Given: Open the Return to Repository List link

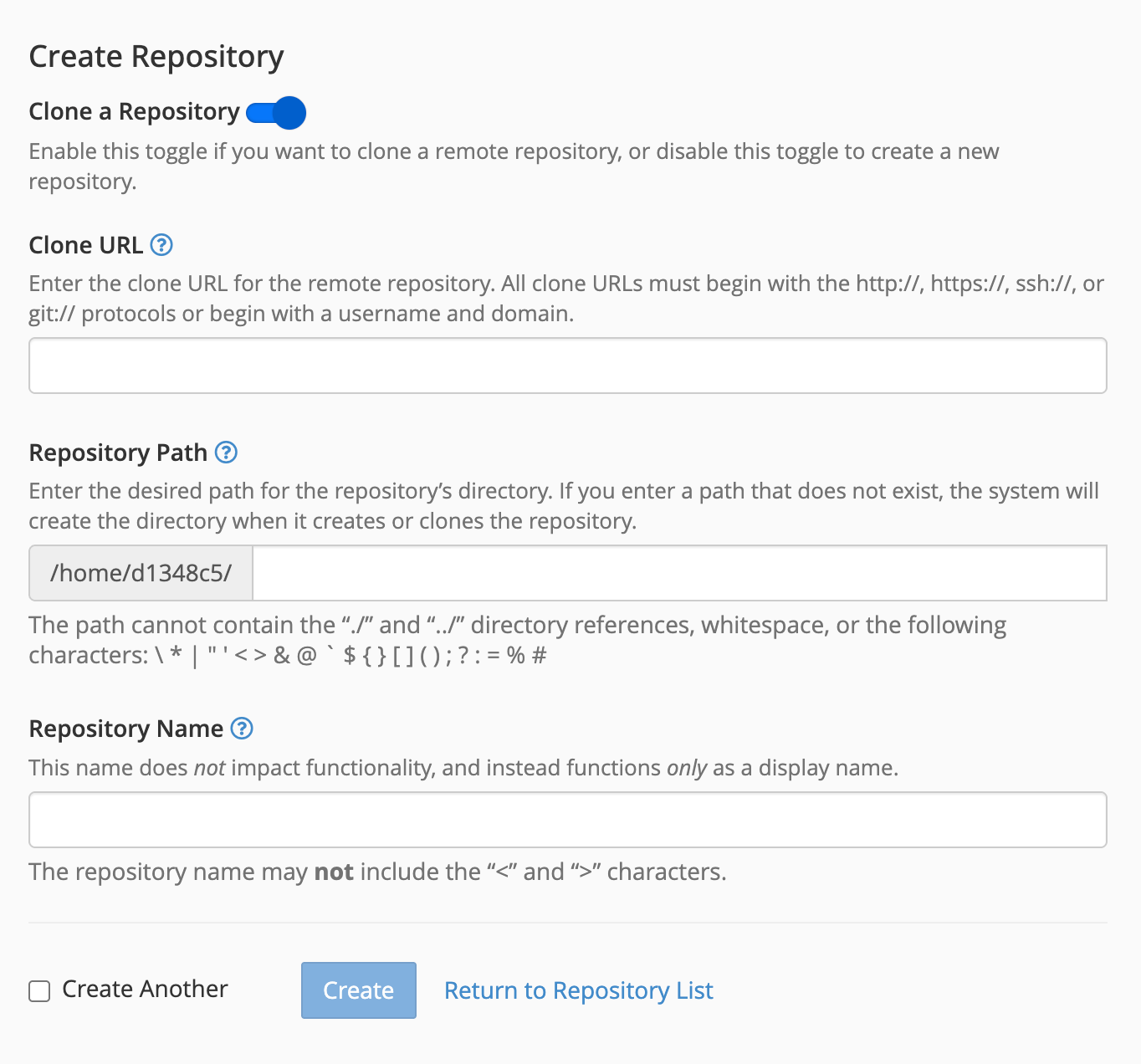Looking at the screenshot, I should point(578,990).
